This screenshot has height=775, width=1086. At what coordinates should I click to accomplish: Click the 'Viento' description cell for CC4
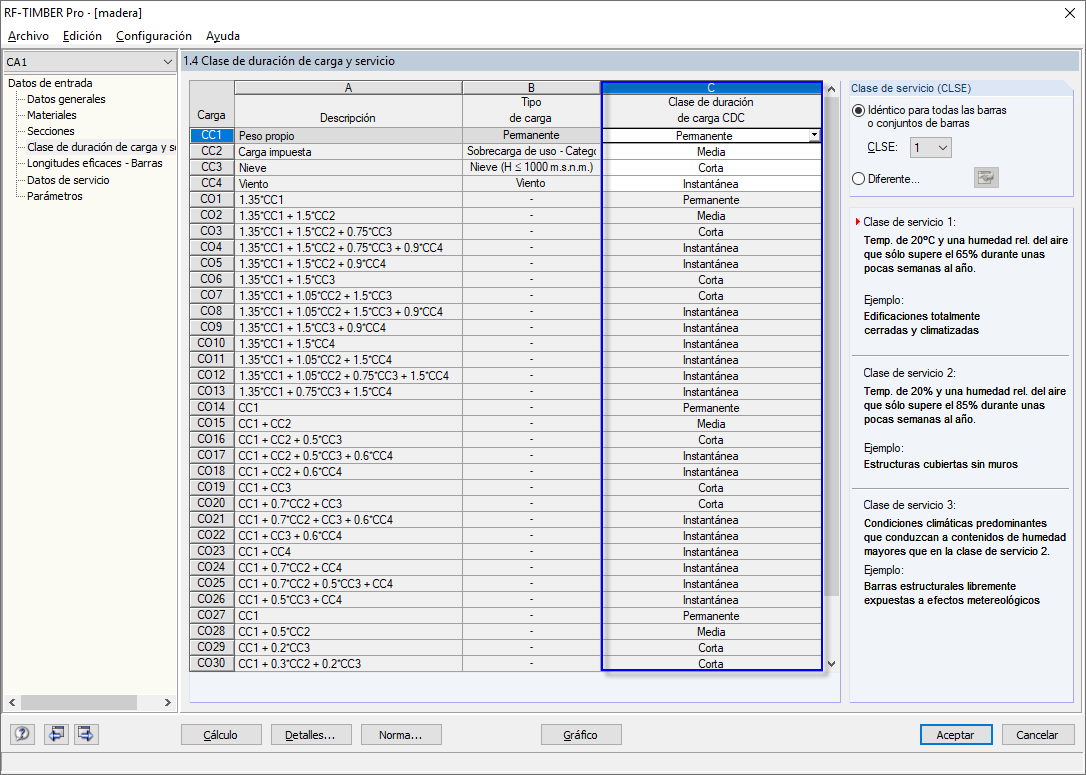click(x=348, y=184)
